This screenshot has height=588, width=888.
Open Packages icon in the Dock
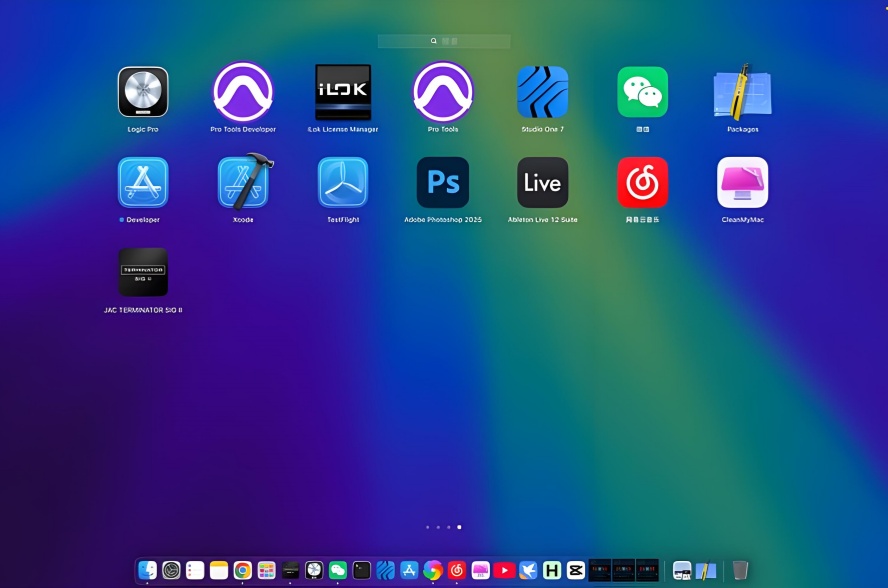pyautogui.click(x=706, y=570)
